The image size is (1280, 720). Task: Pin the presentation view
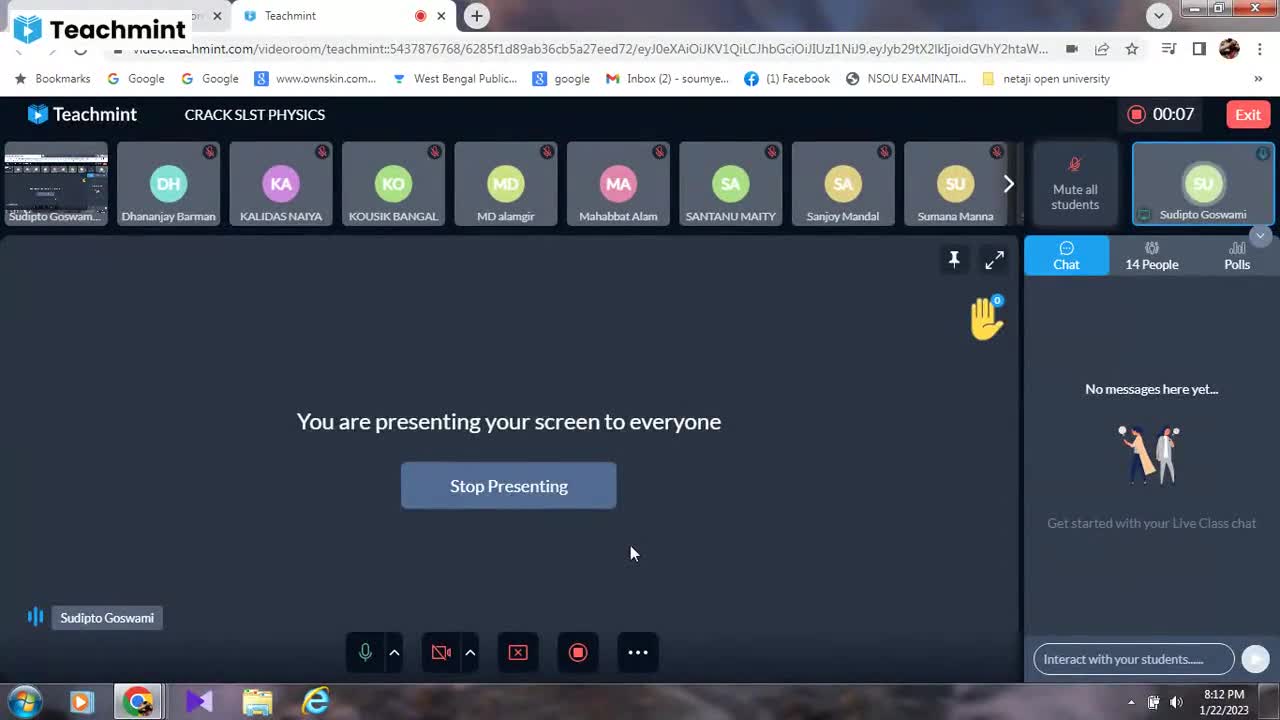click(x=954, y=260)
